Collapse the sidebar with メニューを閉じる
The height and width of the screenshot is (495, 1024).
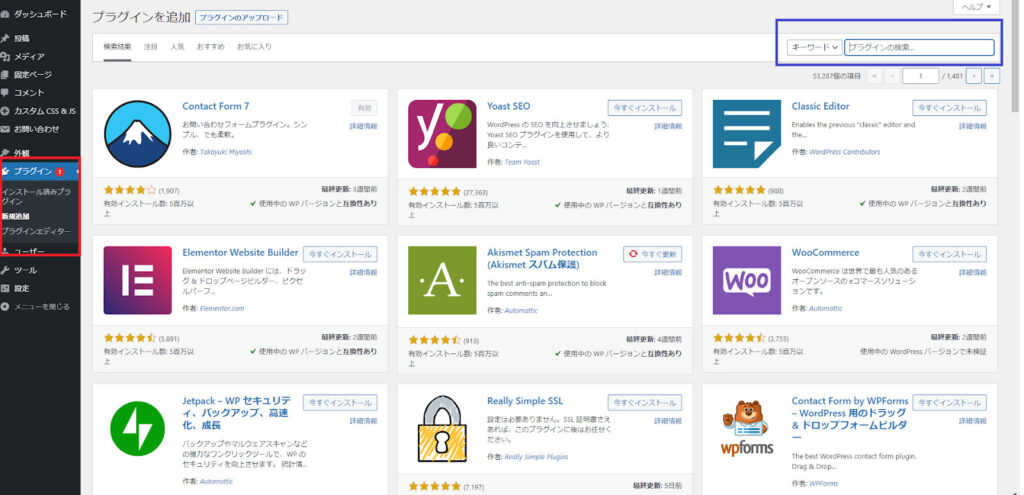pyautogui.click(x=40, y=306)
